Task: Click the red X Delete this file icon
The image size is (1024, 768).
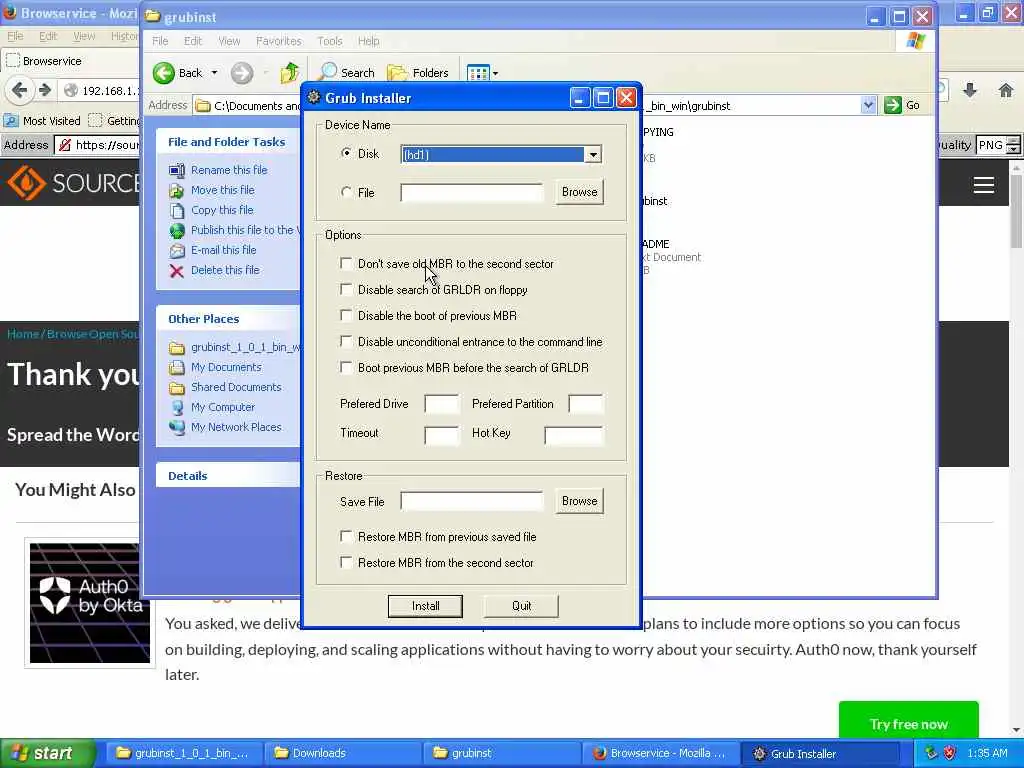Action: pyautogui.click(x=176, y=270)
